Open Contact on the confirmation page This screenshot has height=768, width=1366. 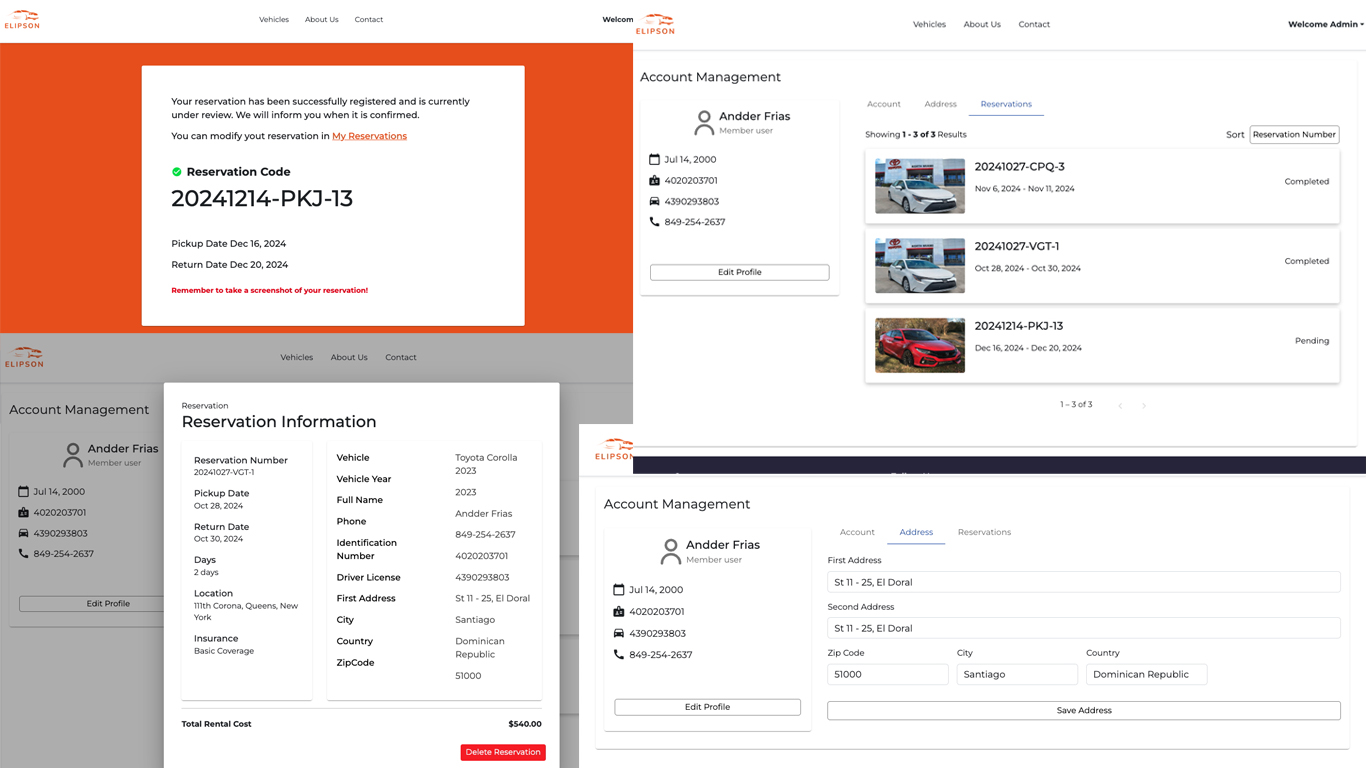(369, 20)
